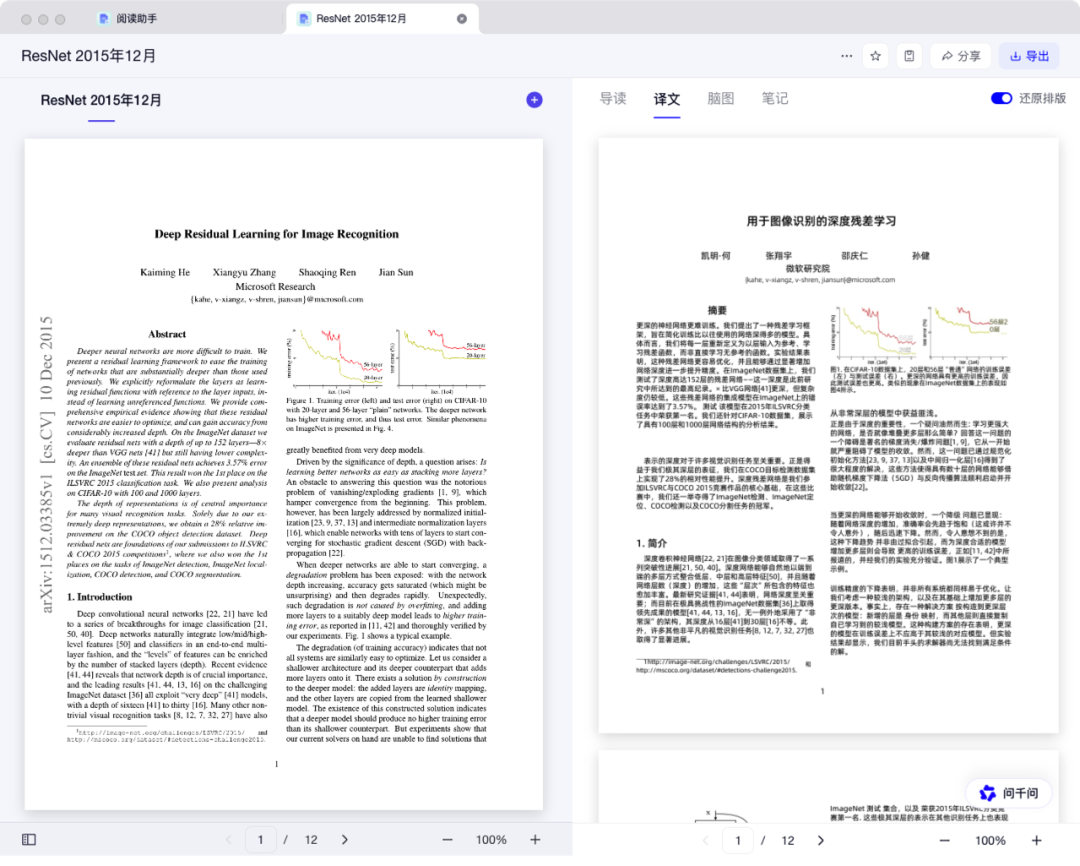This screenshot has height=866, width=1080.
Task: Click the Figure 1 chart in original PDF
Action: [386, 361]
